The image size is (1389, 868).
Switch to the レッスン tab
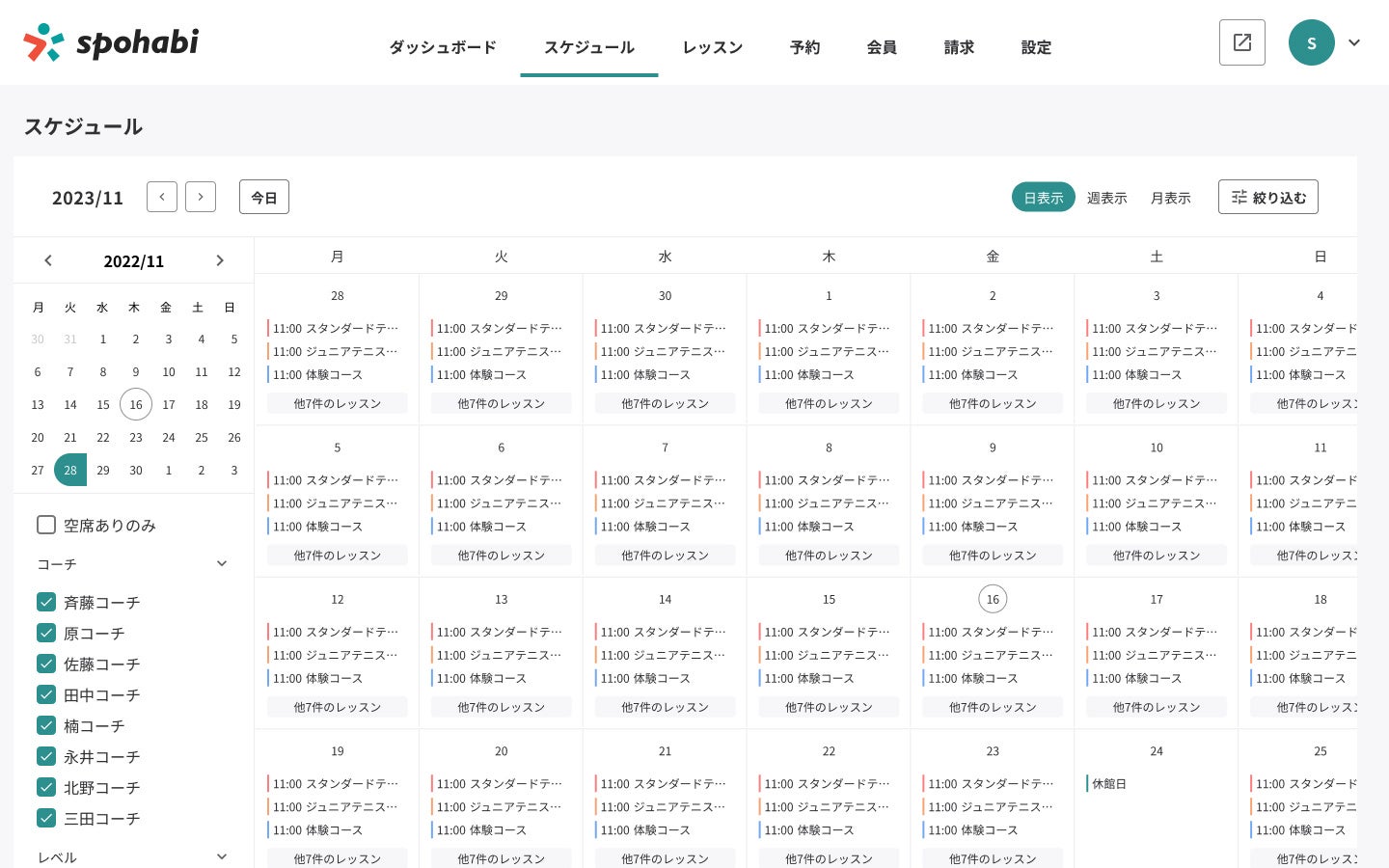click(712, 47)
